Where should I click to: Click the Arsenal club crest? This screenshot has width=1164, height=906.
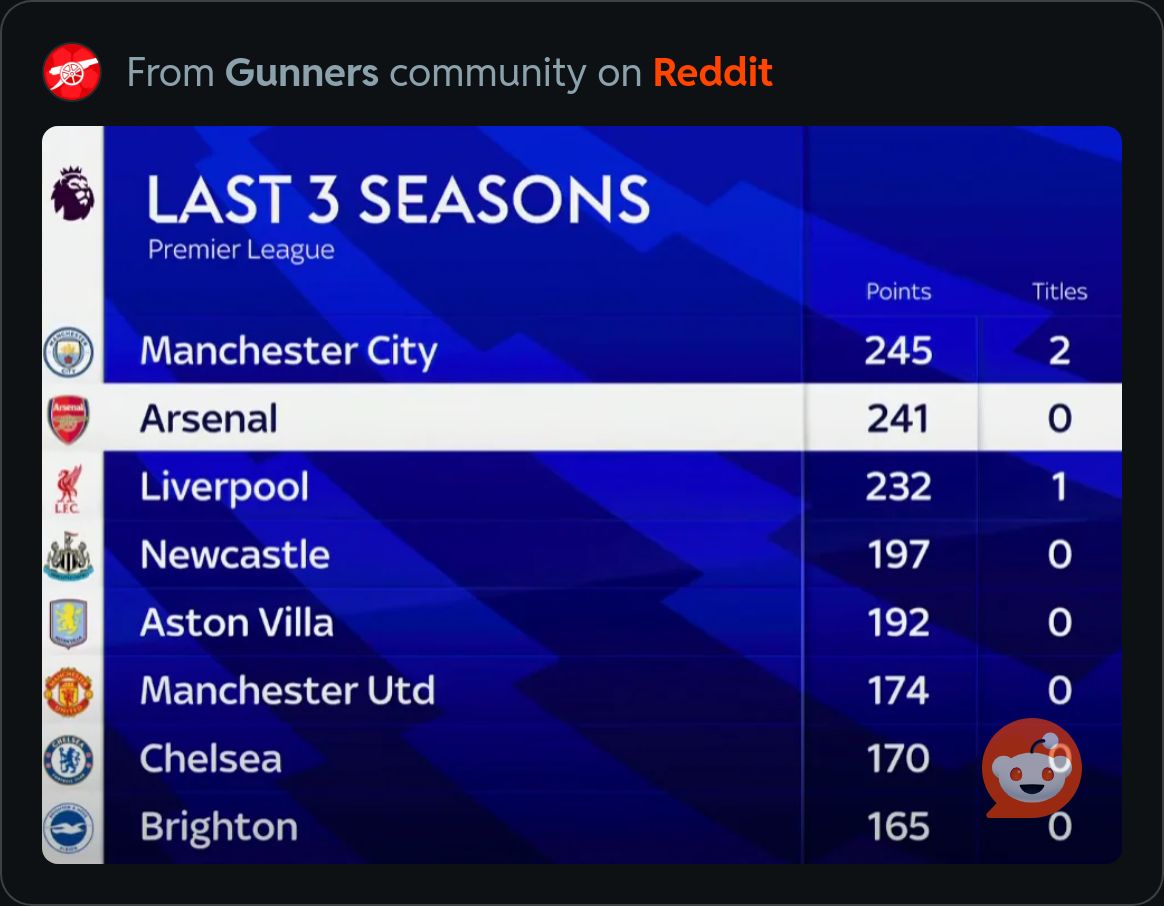click(x=69, y=420)
